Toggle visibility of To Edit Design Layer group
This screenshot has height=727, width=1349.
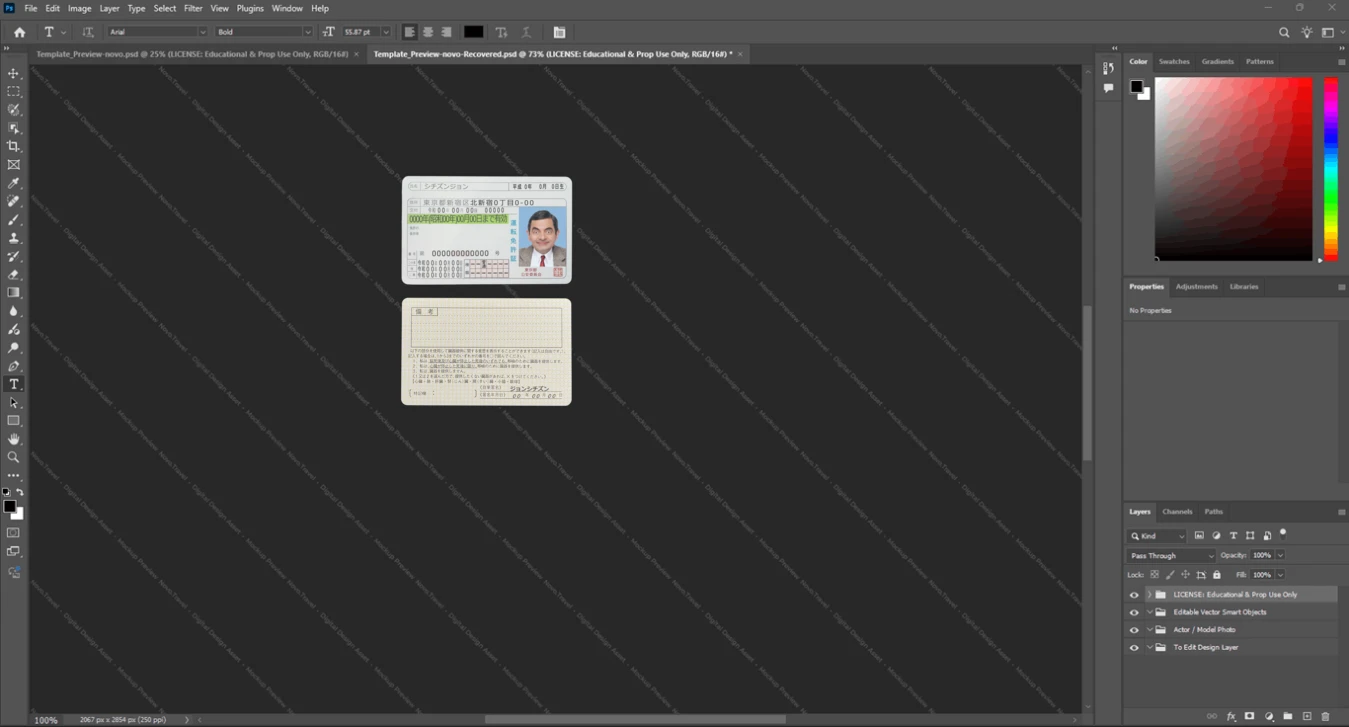pyautogui.click(x=1134, y=648)
